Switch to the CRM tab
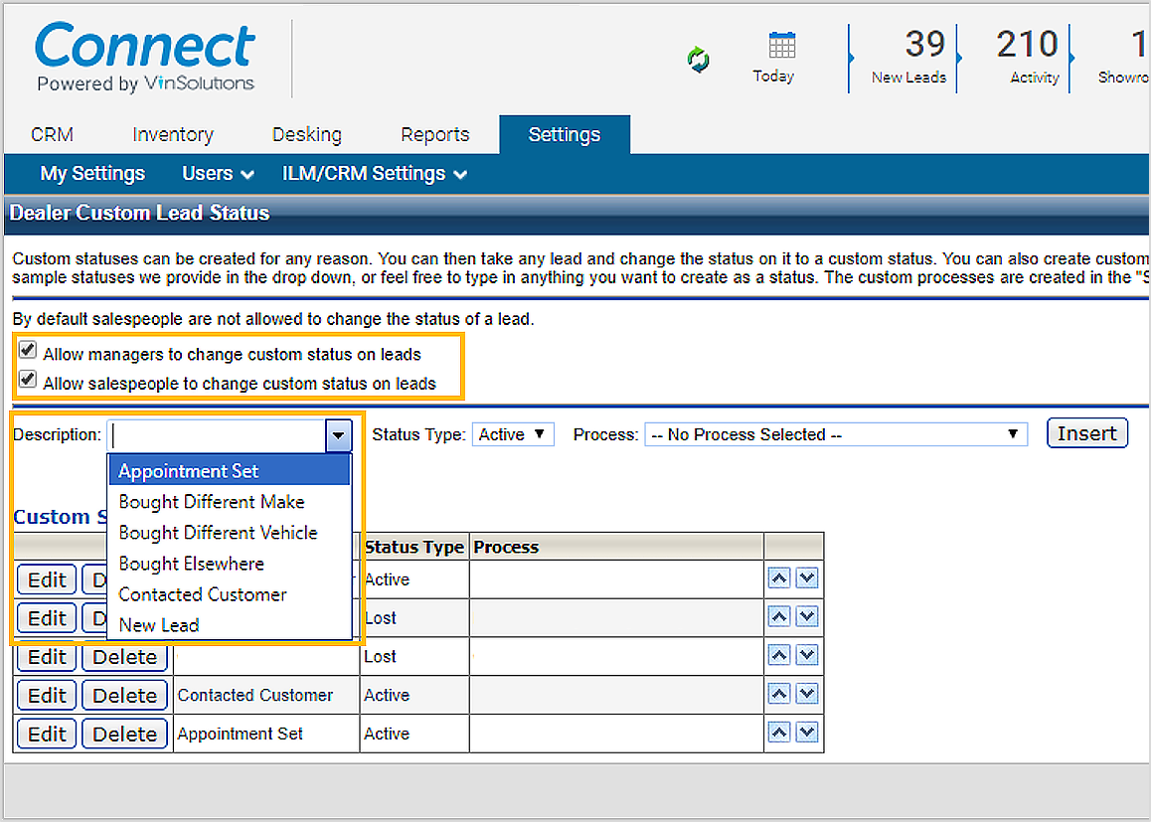The height and width of the screenshot is (822, 1151). 52,135
